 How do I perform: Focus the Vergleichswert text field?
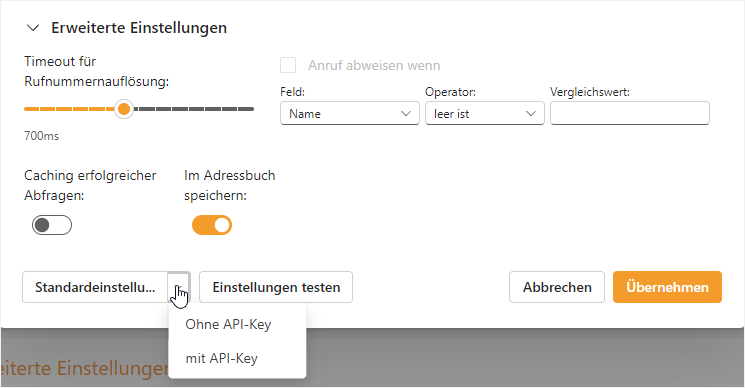[x=630, y=114]
